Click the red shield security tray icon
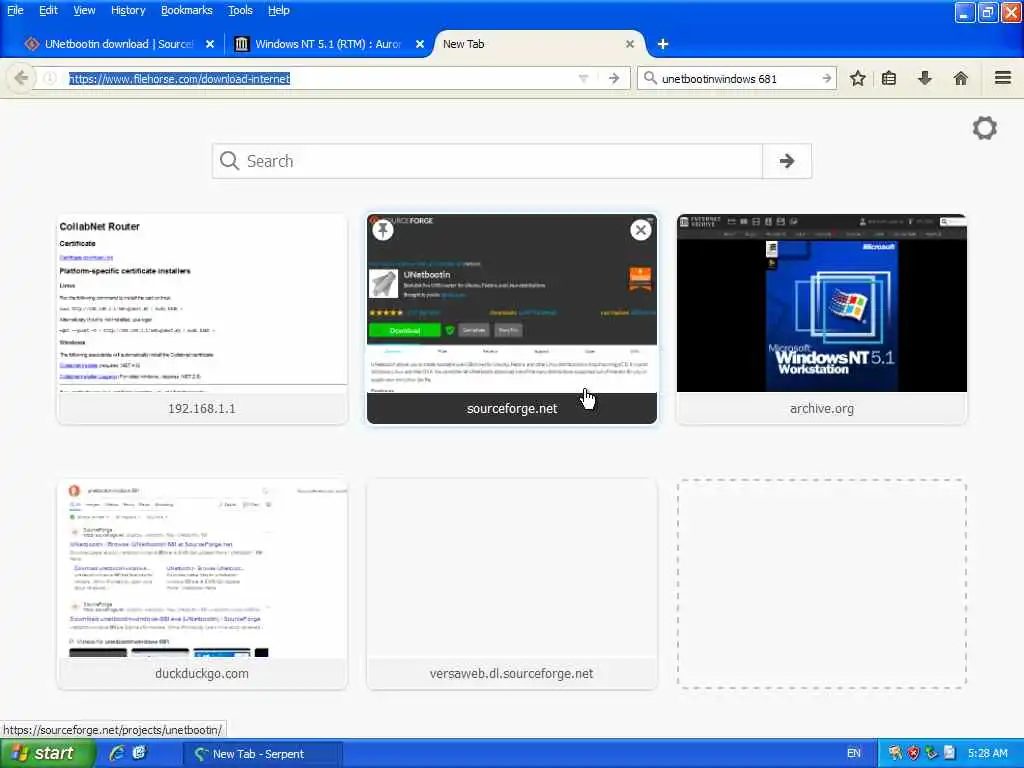This screenshot has width=1024, height=768. coord(913,753)
